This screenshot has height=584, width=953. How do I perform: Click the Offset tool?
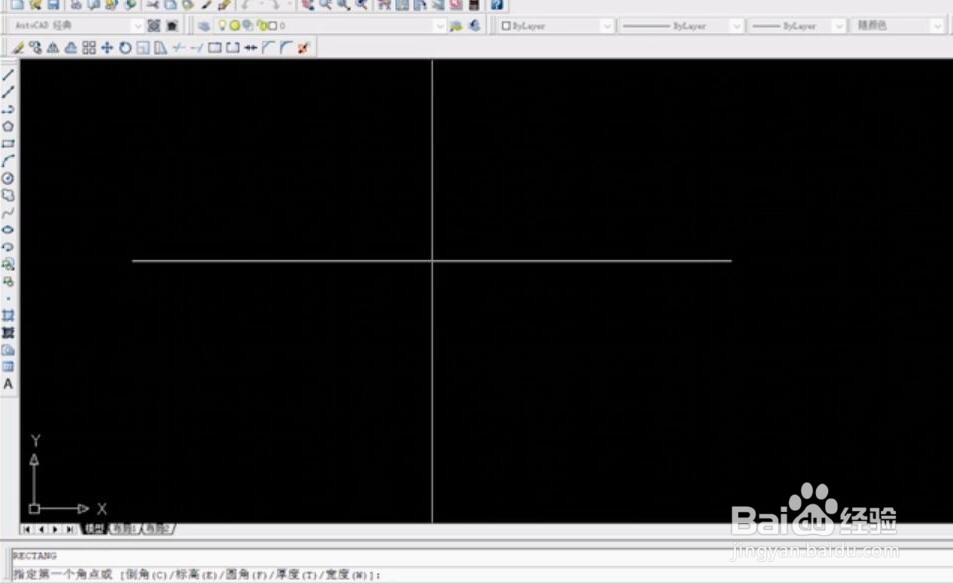tap(71, 47)
